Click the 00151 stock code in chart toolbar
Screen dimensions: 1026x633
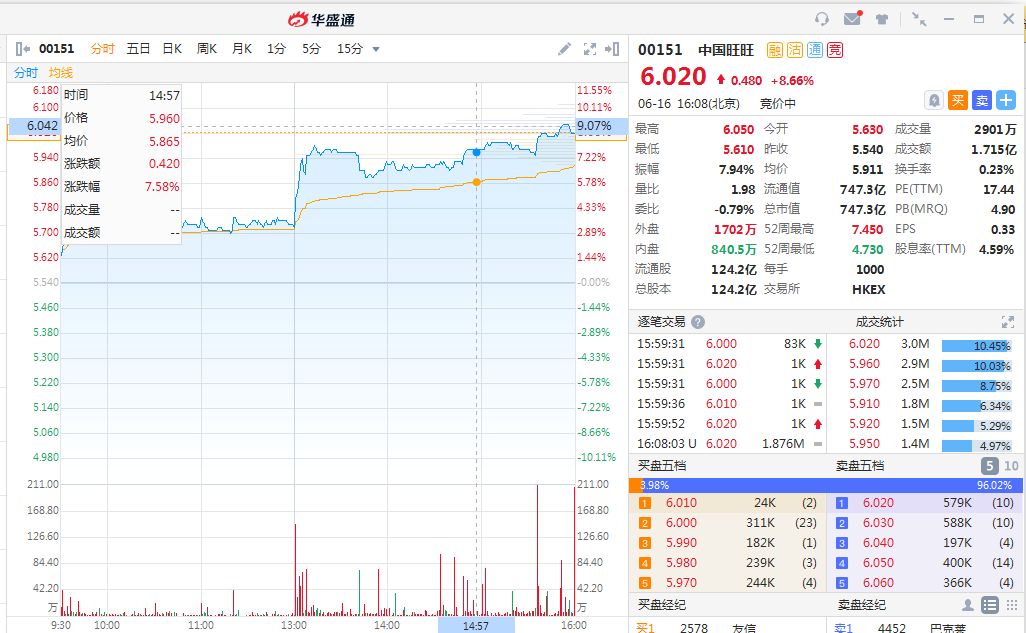click(57, 49)
